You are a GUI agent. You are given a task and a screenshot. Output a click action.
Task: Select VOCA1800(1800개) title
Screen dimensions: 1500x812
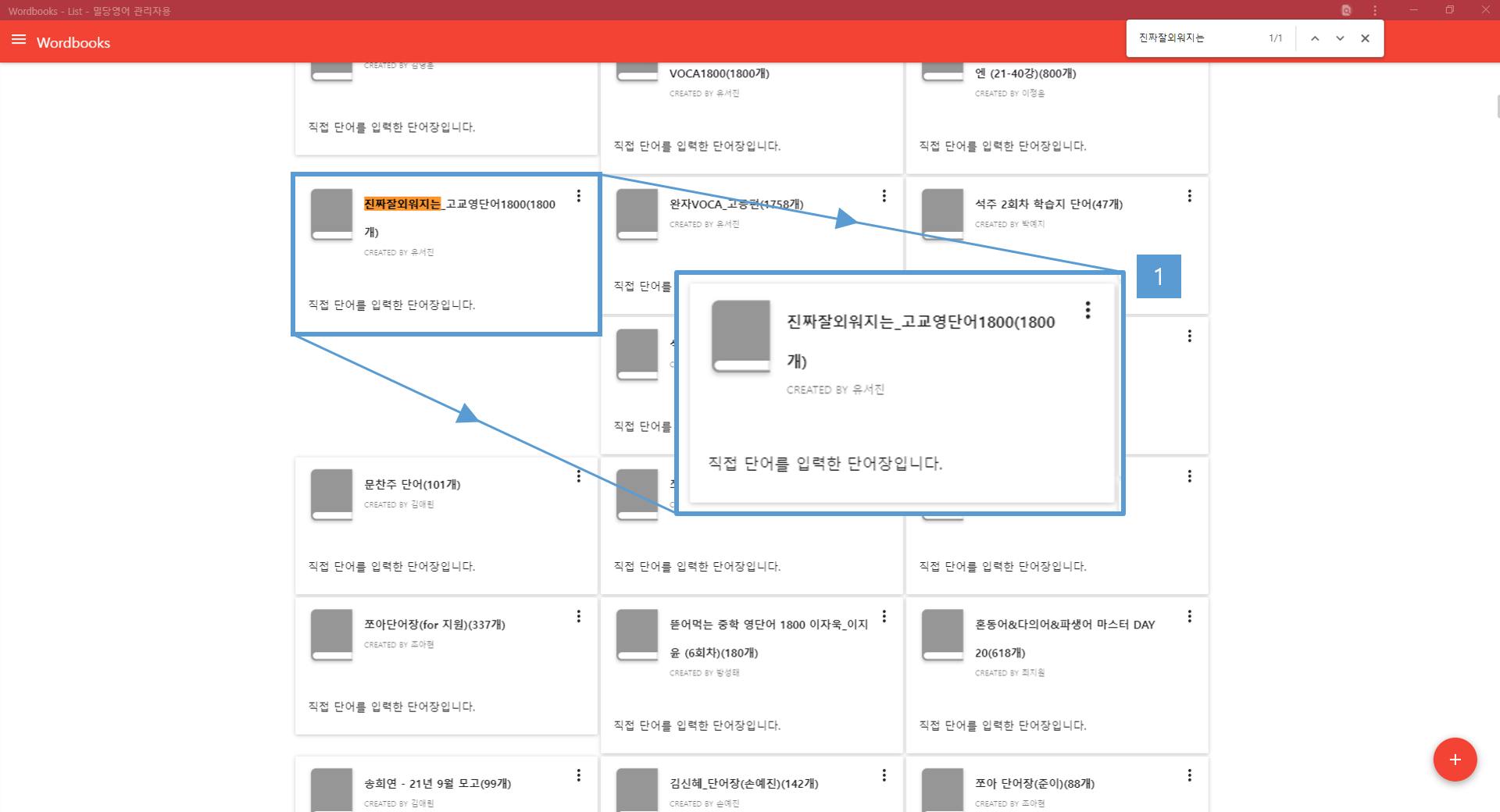coord(720,73)
